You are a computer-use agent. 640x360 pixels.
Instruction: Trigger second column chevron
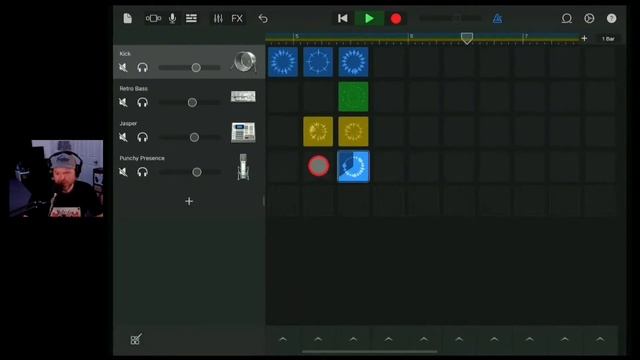[x=318, y=339]
